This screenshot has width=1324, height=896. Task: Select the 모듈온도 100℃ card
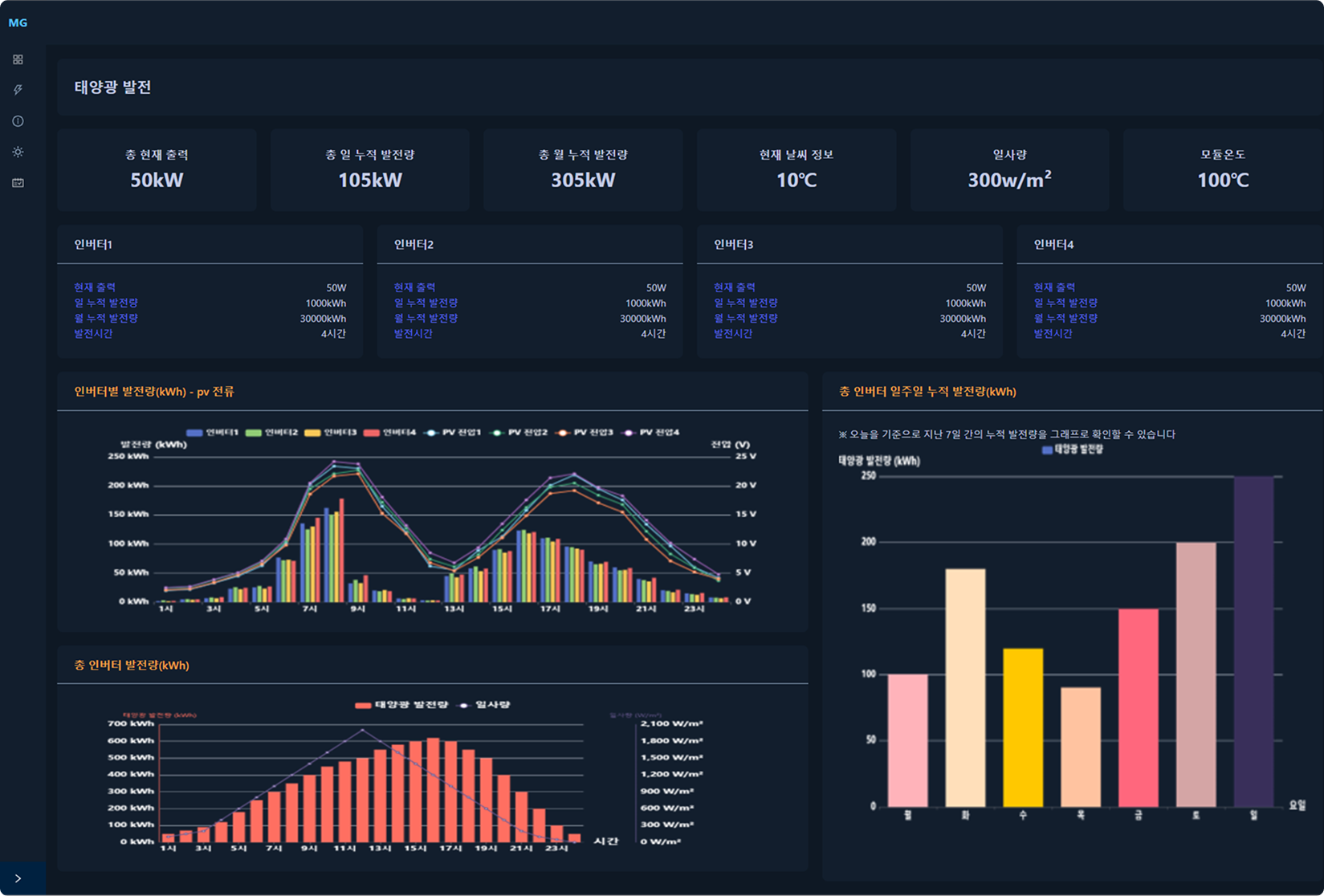coord(1223,169)
